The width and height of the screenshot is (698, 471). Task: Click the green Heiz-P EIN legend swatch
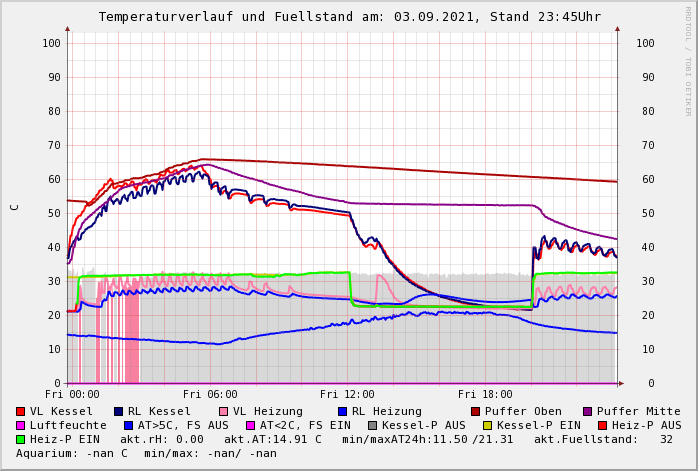pyautogui.click(x=21, y=440)
